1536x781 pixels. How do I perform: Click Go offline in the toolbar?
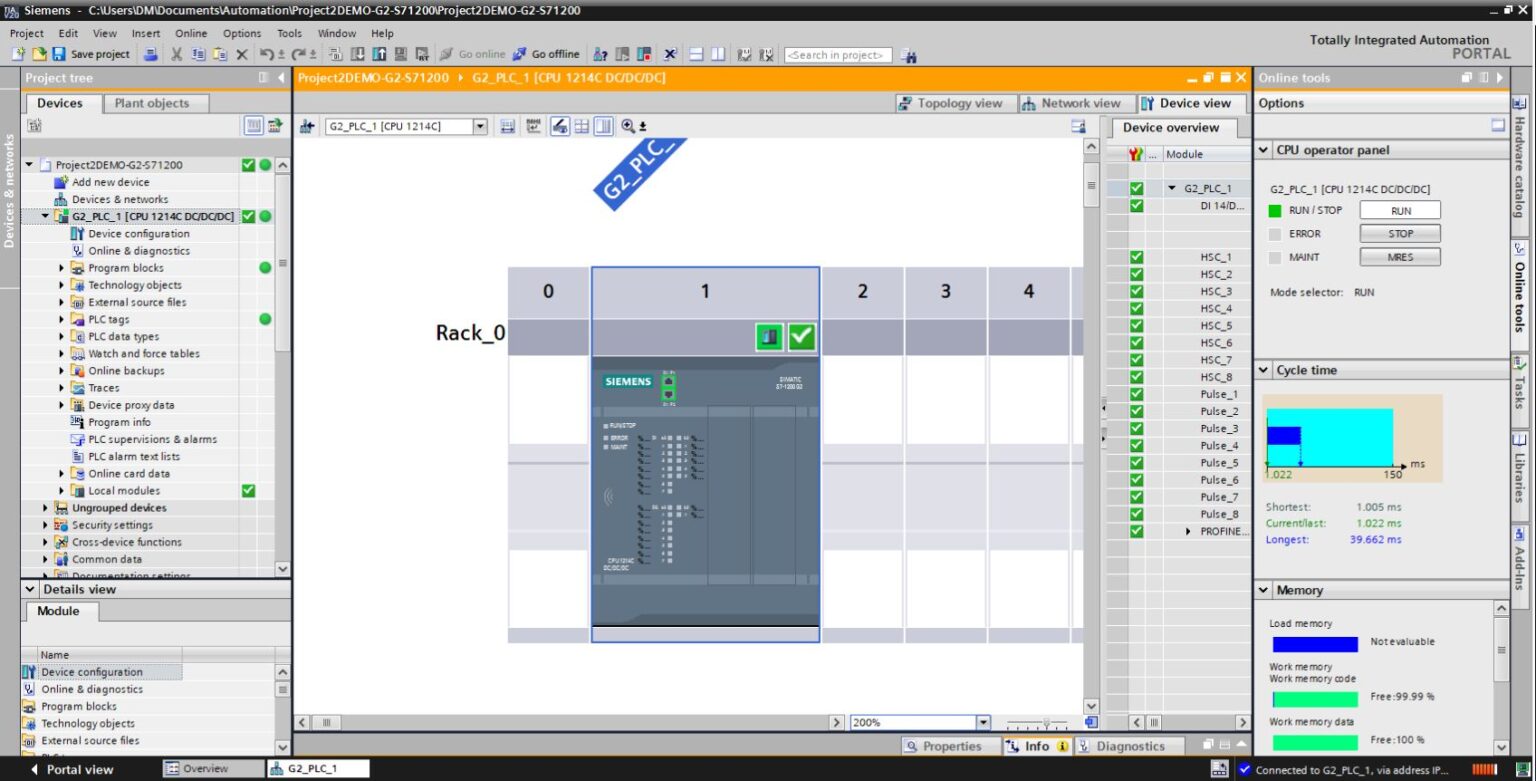[546, 54]
